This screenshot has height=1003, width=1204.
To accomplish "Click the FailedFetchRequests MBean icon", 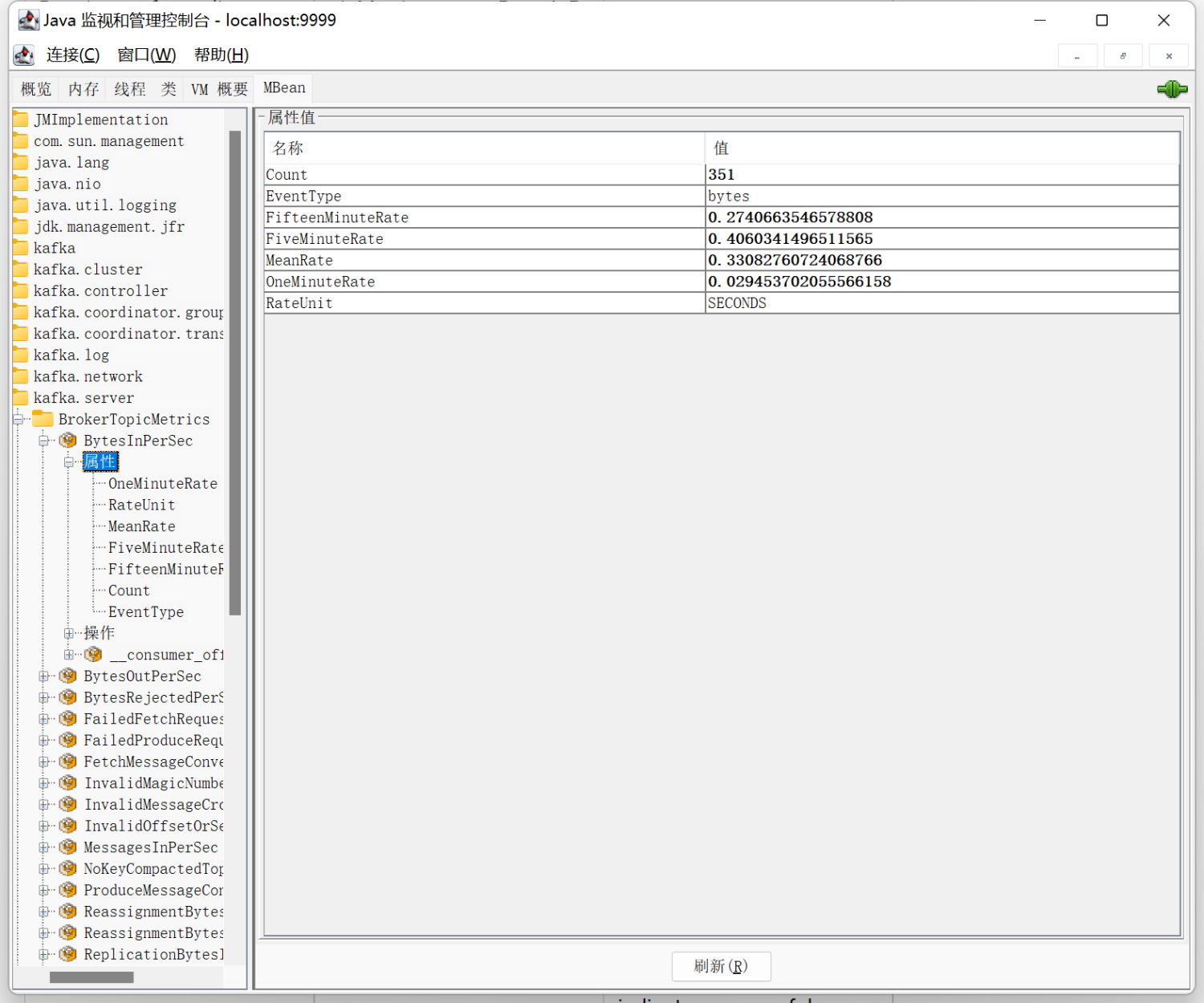I will 68,719.
